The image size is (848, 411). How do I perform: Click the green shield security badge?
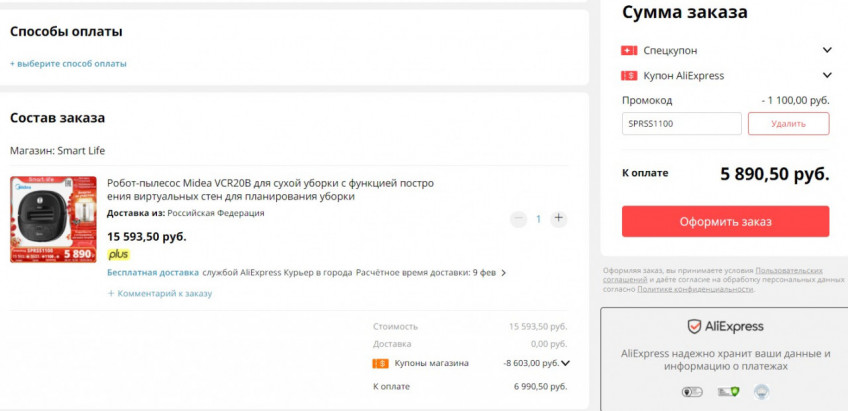727,393
